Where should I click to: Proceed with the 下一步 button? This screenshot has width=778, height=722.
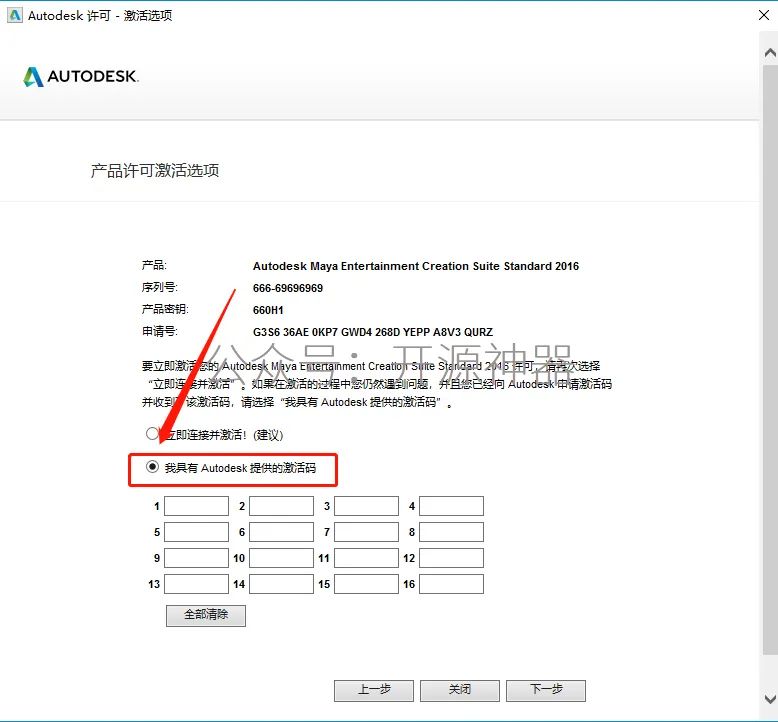pyautogui.click(x=546, y=690)
